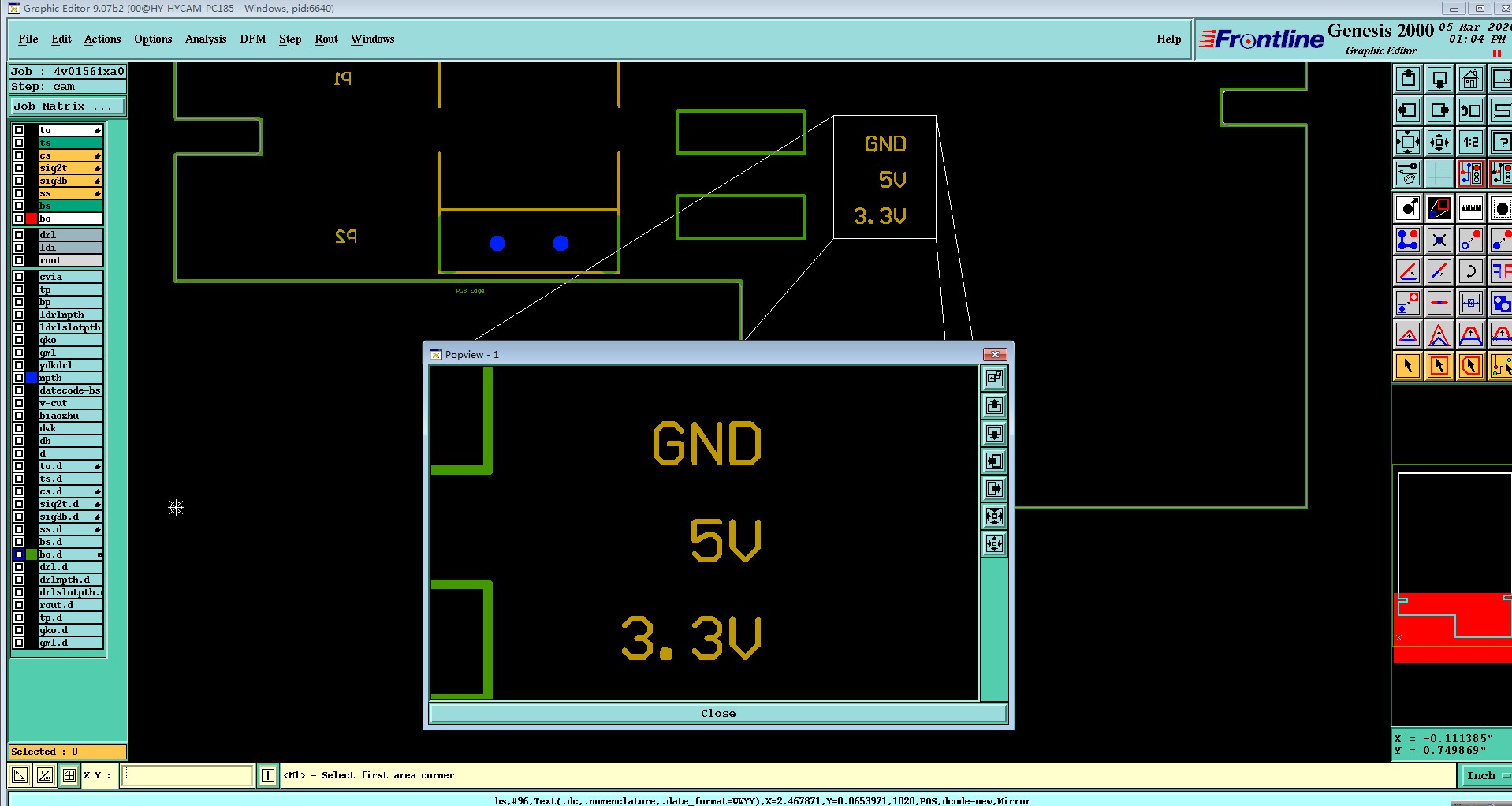
Task: Pan view left in main toolbar
Action: [1408, 110]
